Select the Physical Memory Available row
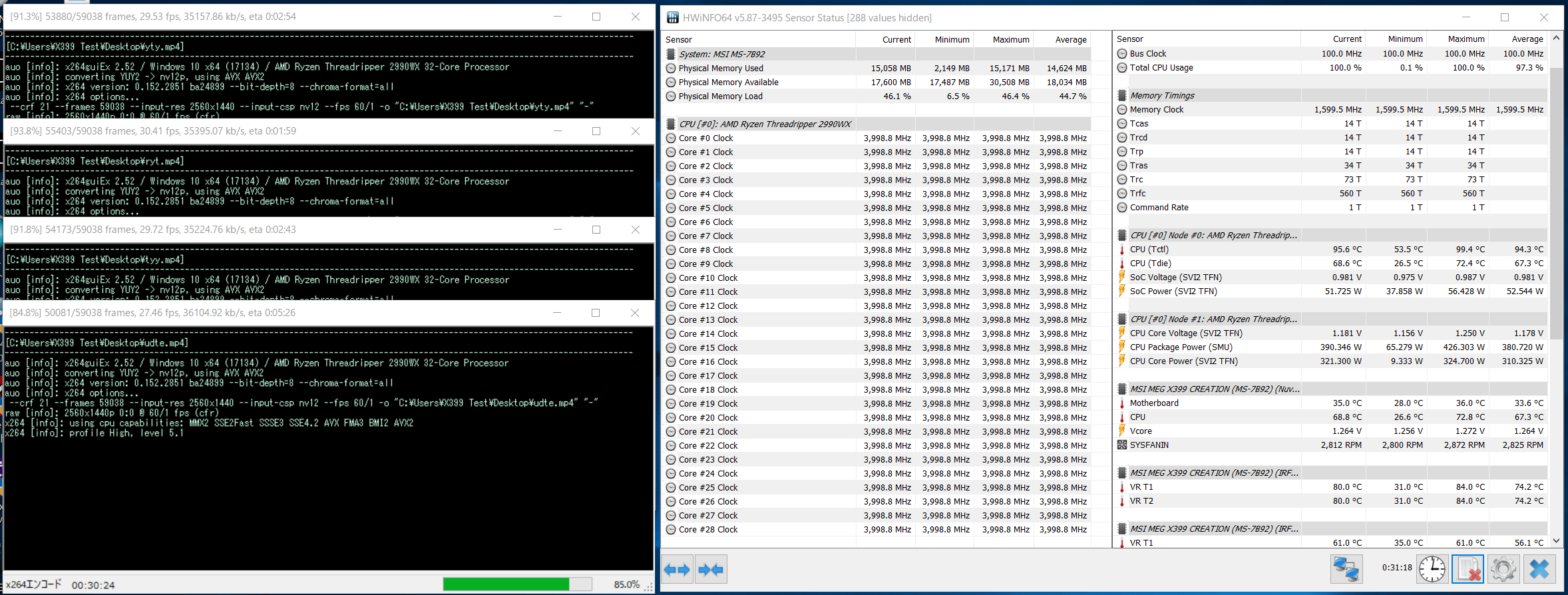Viewport: 1568px width, 595px height. point(877,82)
